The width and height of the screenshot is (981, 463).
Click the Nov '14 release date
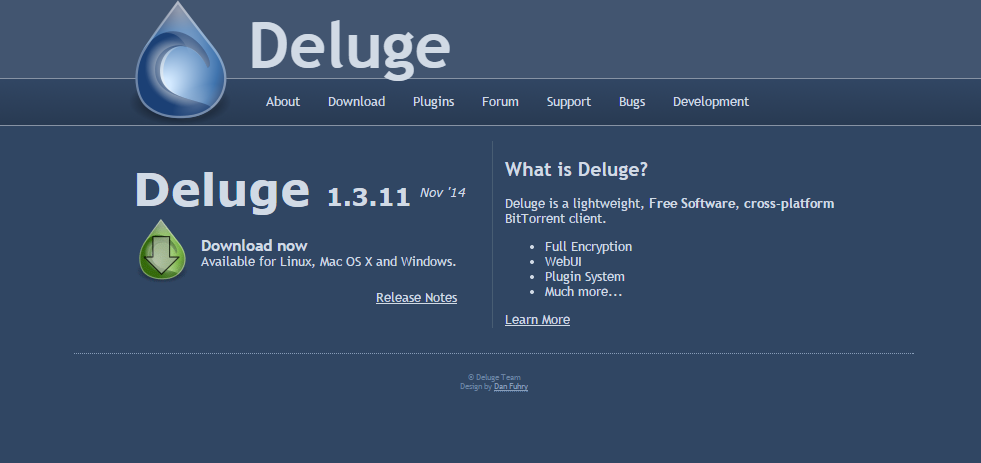(x=442, y=193)
